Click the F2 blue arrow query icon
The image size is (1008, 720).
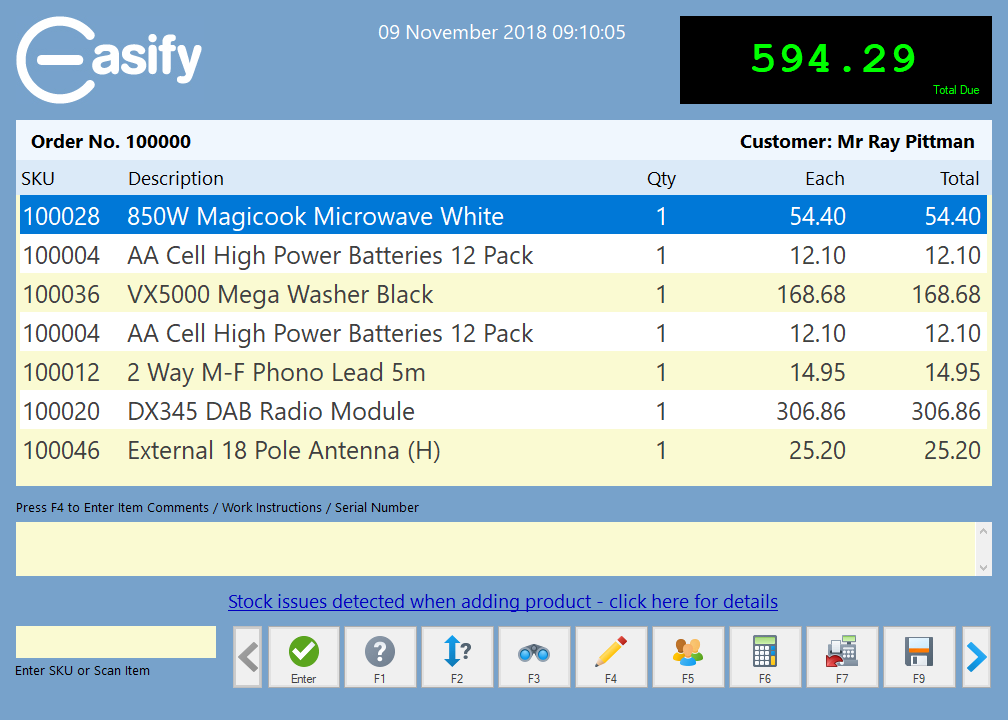457,656
